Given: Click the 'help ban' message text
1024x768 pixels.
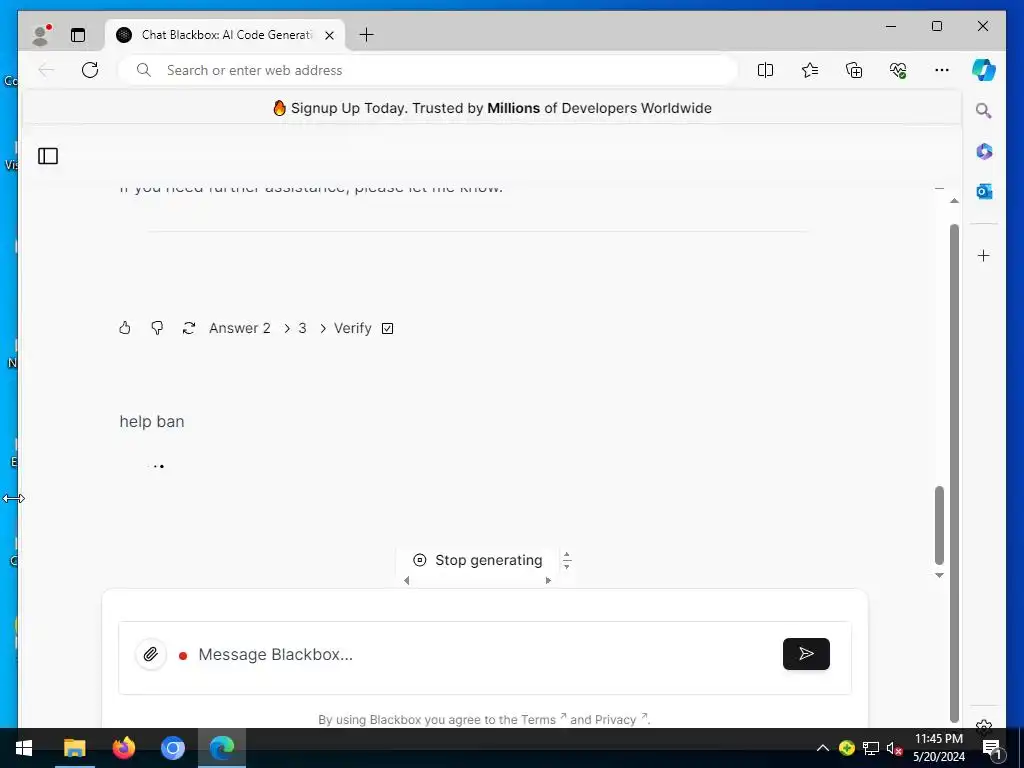Looking at the screenshot, I should (x=152, y=422).
